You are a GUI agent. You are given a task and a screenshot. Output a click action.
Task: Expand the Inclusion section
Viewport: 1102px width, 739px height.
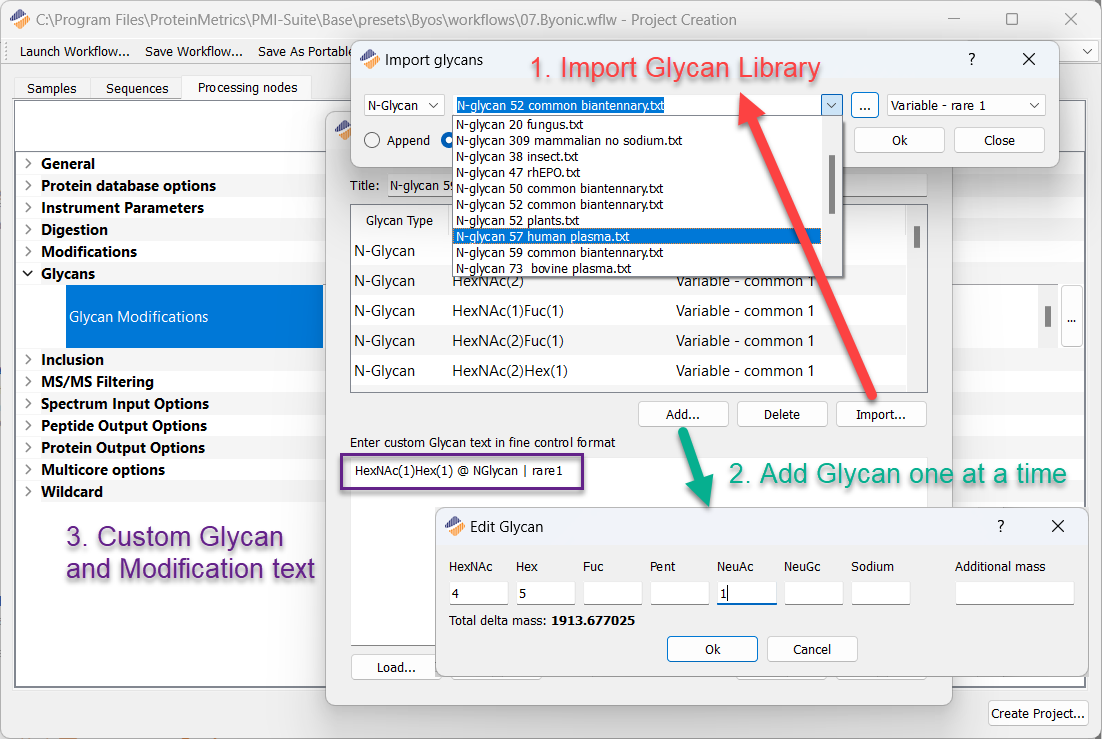pos(28,359)
